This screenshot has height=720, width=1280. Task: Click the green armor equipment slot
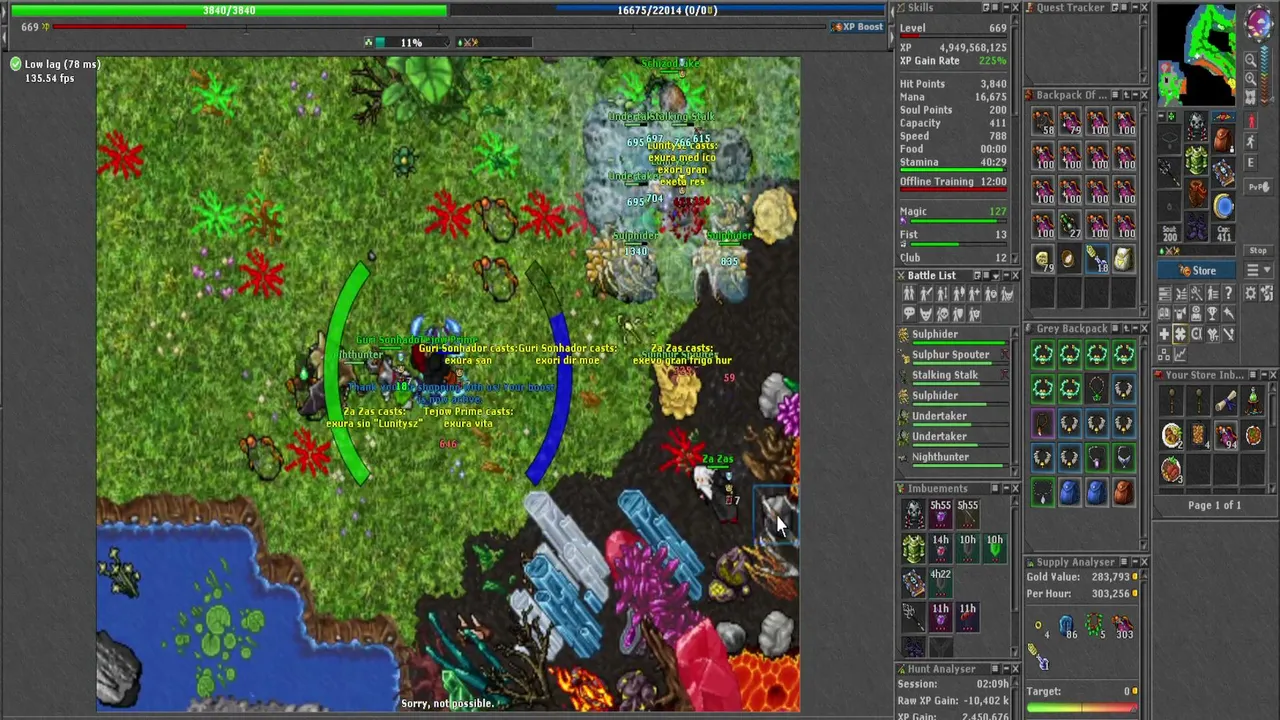[x=1196, y=160]
